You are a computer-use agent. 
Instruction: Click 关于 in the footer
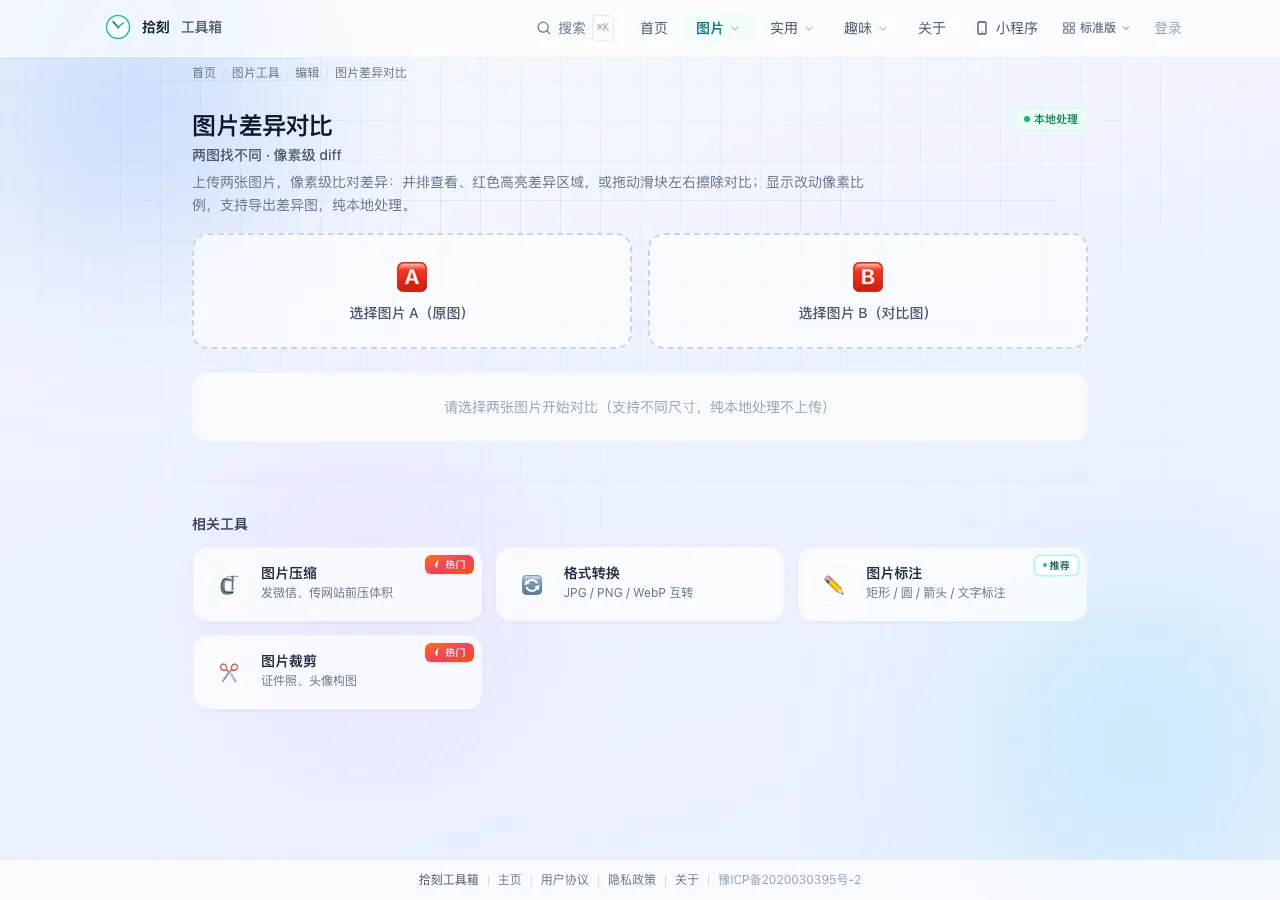point(687,880)
